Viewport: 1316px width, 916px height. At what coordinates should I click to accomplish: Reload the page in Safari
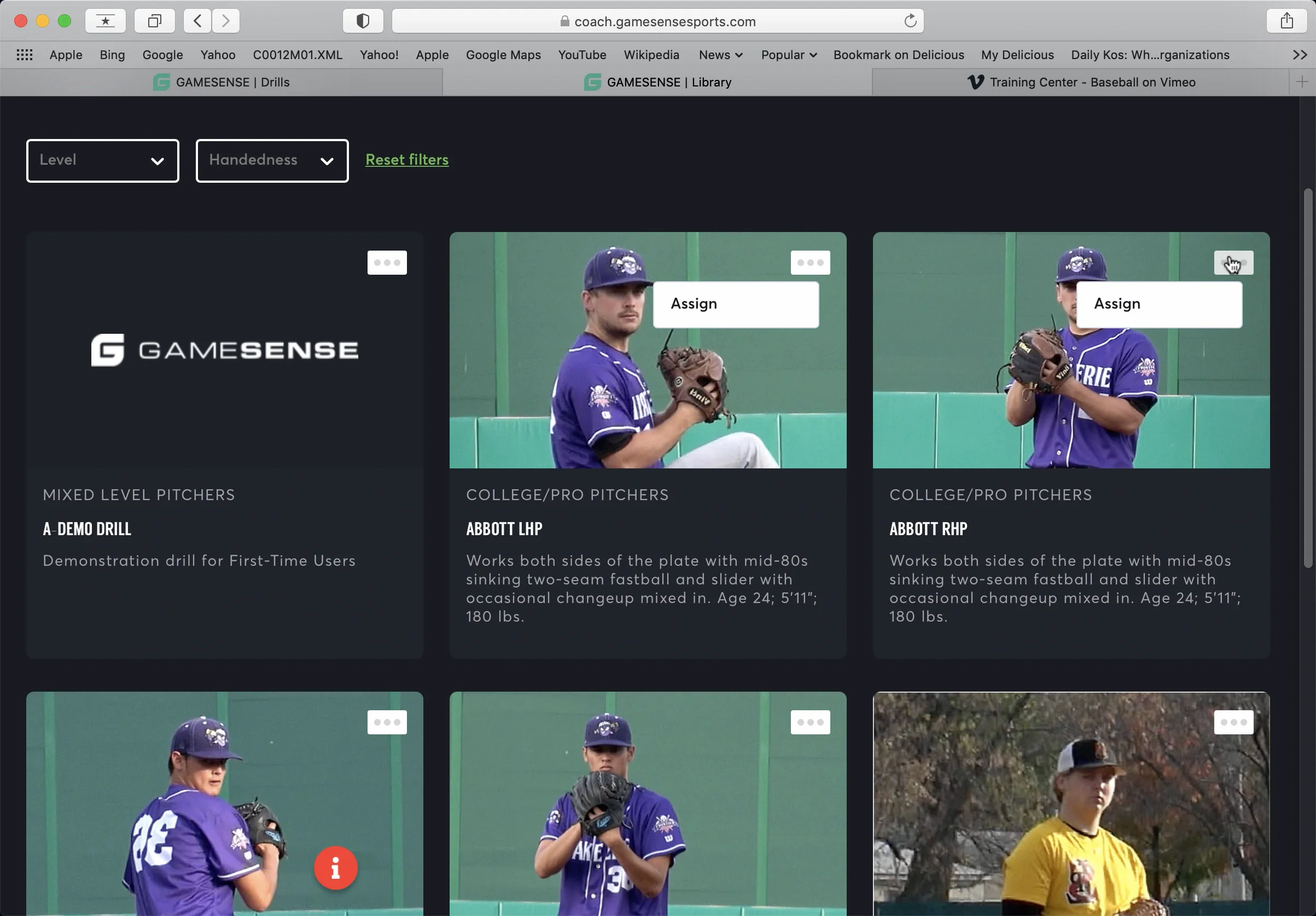tap(910, 21)
